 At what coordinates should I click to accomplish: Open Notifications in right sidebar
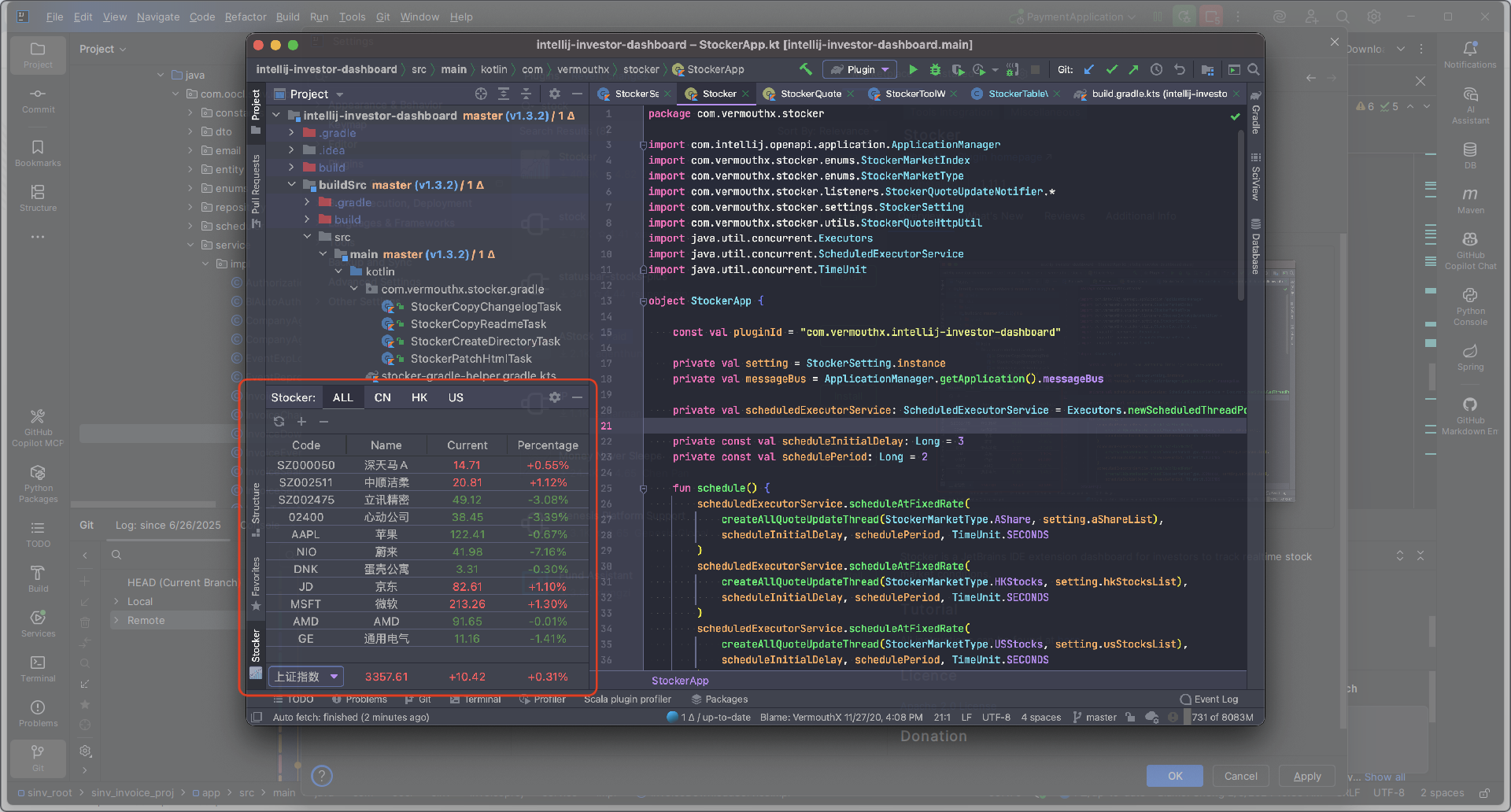pyautogui.click(x=1470, y=54)
